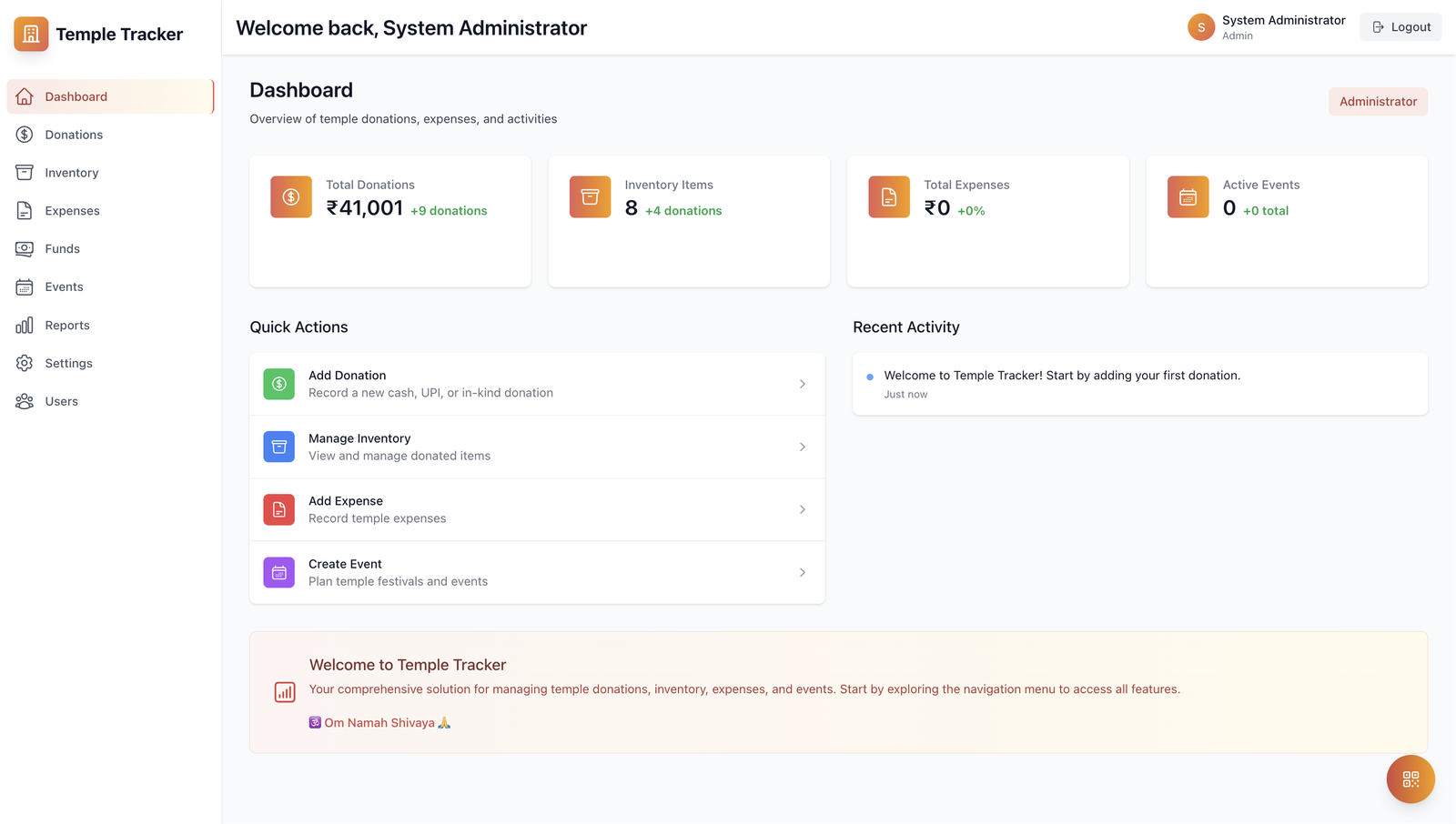This screenshot has width=1456, height=824.
Task: Click the welcome message in Recent Activity
Action: (x=1061, y=376)
